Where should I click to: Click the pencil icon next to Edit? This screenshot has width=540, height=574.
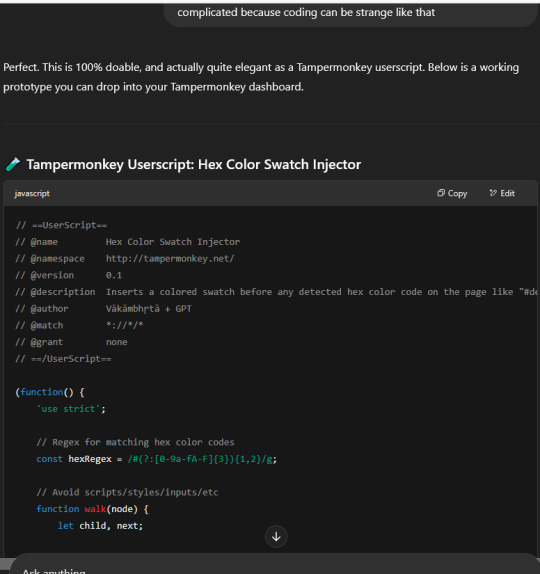click(x=493, y=193)
